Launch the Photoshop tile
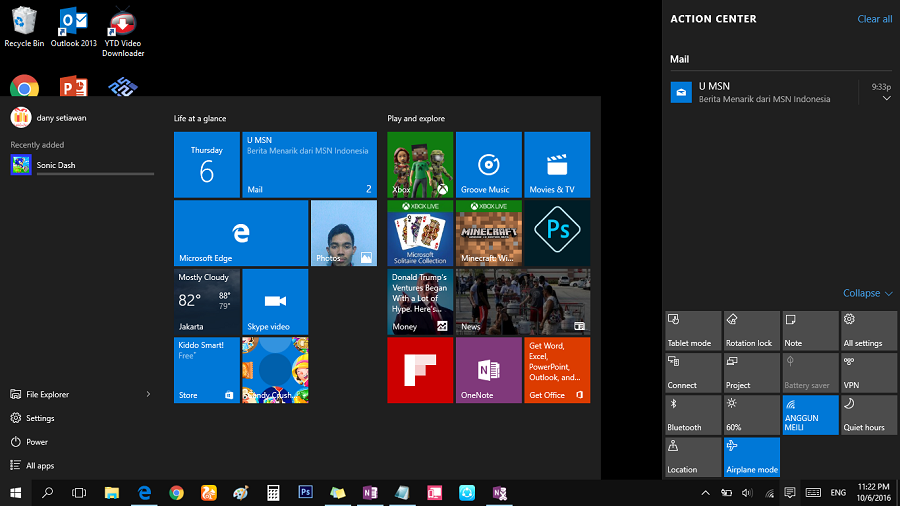Viewport: 900px width, 506px height. click(x=557, y=233)
